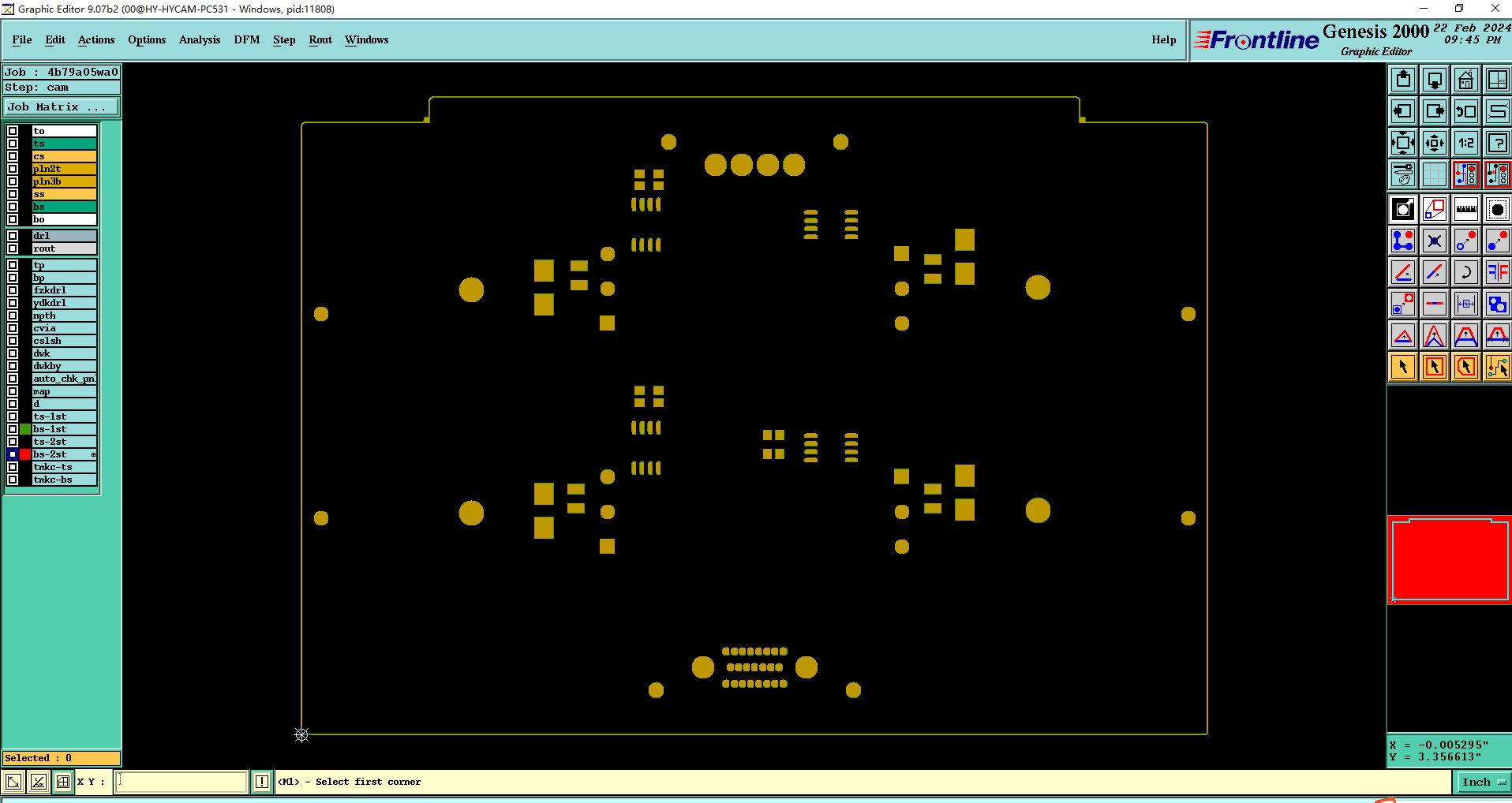Open the File menu
This screenshot has width=1512, height=803.
22,39
